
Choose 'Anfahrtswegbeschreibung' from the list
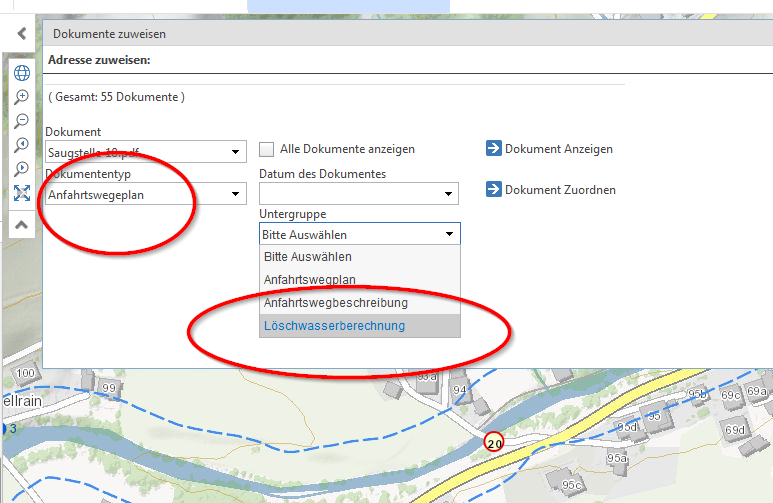tap(335, 303)
